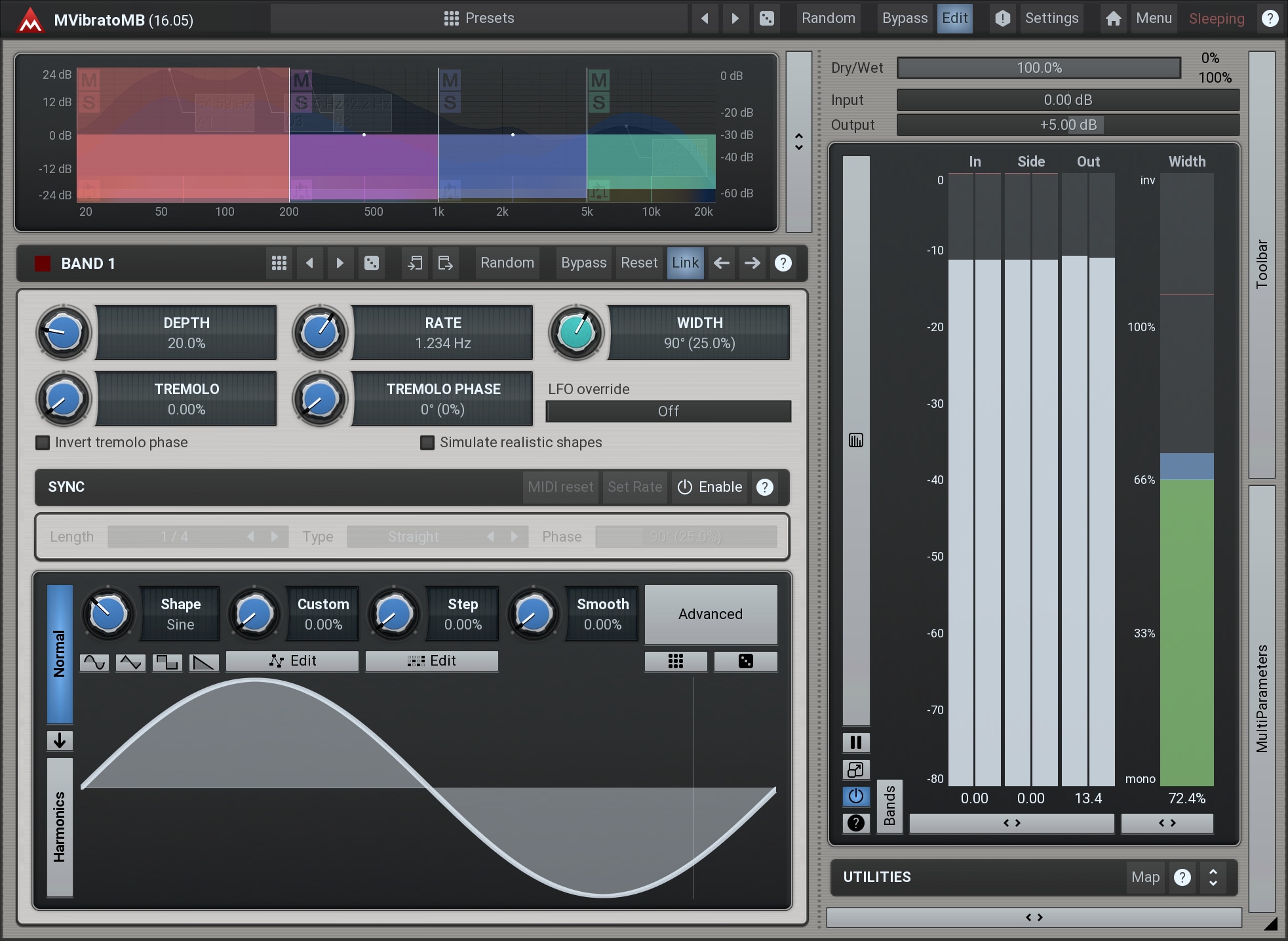Image resolution: width=1288 pixels, height=941 pixels.
Task: Click the Dry/Wet slider
Action: click(x=1039, y=68)
